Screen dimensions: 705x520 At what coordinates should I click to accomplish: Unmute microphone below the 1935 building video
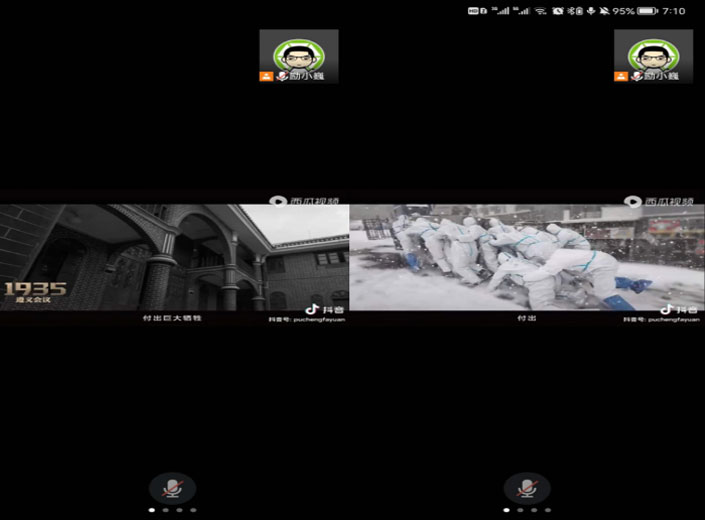coord(172,488)
